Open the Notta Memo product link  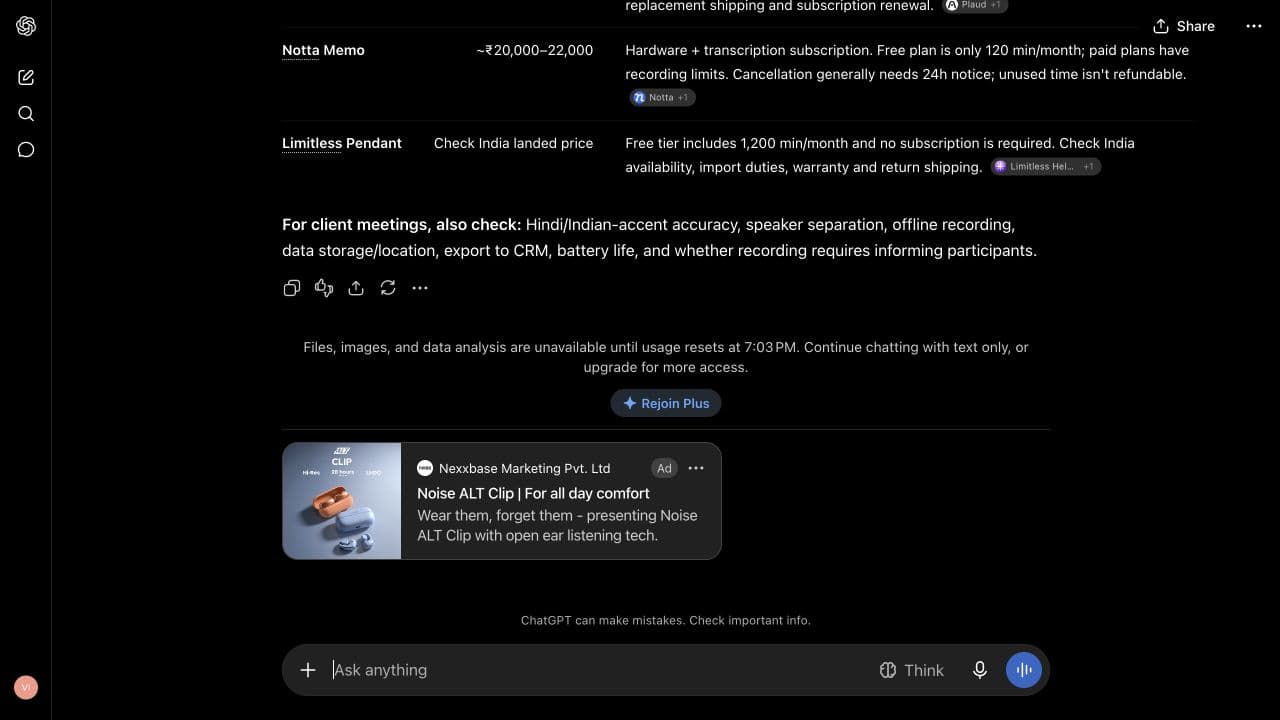323,50
